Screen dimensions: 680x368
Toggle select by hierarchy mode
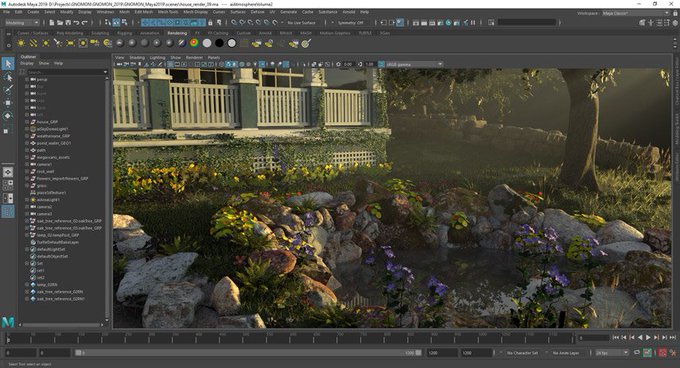108,22
